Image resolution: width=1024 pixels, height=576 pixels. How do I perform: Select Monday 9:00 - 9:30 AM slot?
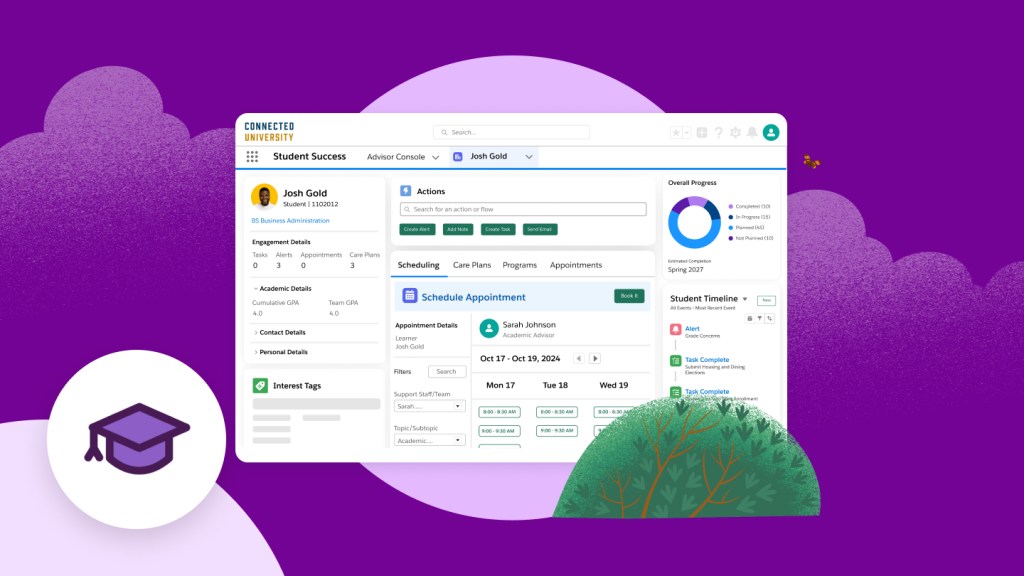pos(500,431)
